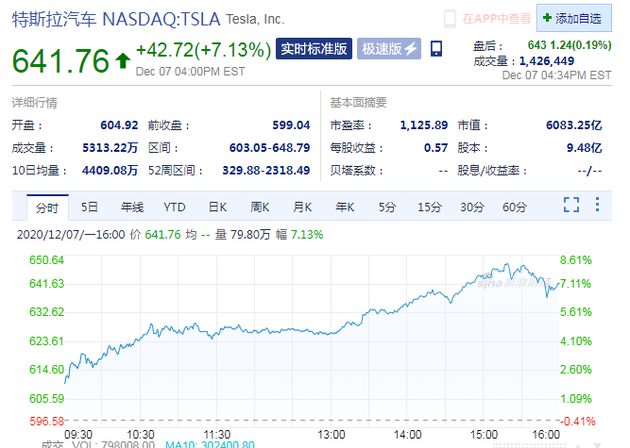
Task: Click the after-hours time Dec 07 04:34PM EST
Action: pos(556,75)
